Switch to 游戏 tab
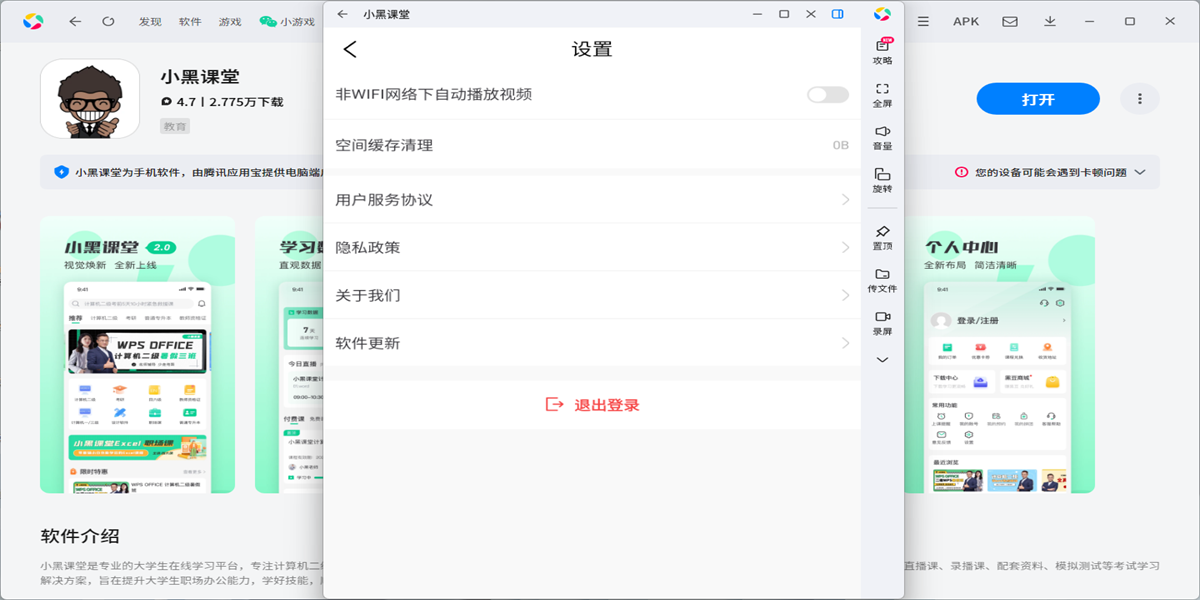Screen dimensions: 1200x600 [x=230, y=21]
